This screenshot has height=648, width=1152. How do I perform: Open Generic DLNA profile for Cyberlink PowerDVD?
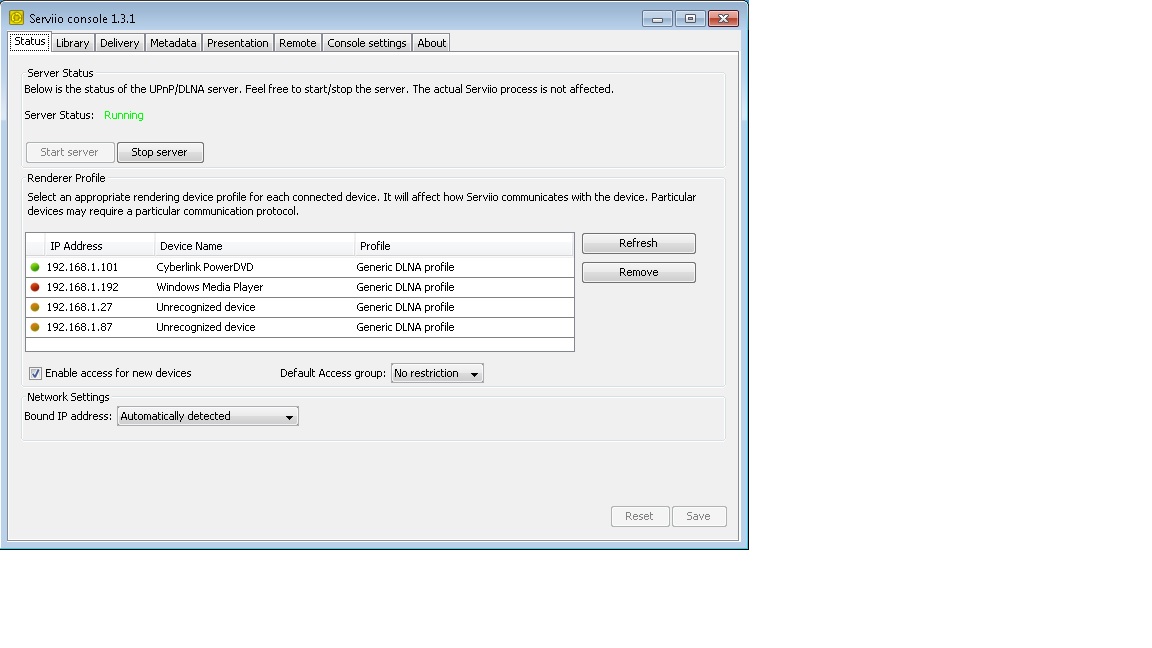405,267
